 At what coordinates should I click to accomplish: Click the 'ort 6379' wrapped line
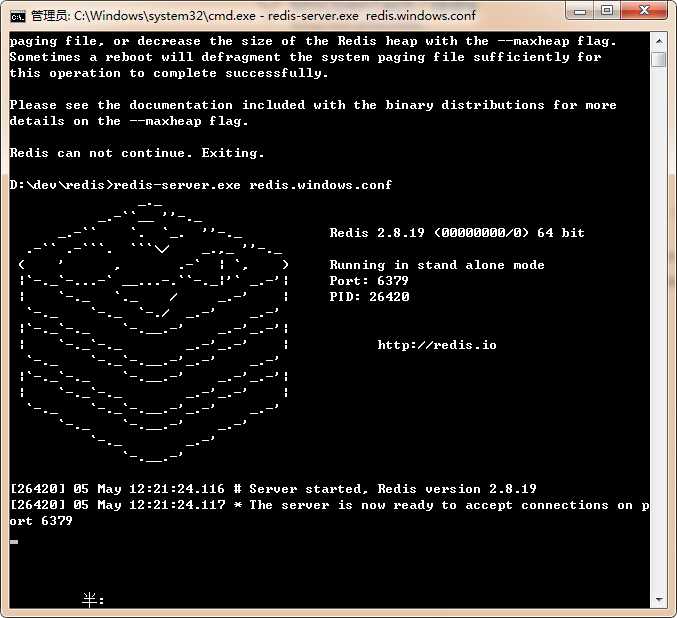click(41, 521)
